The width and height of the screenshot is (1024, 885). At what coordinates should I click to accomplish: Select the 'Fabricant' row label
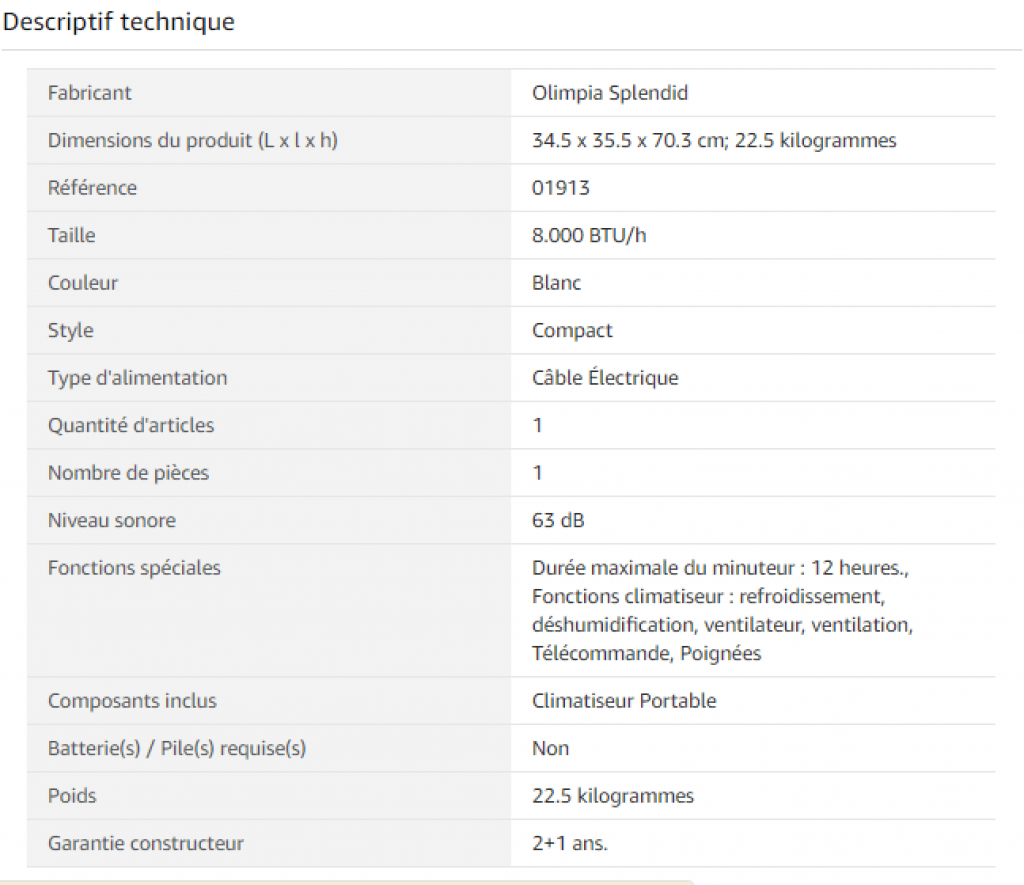(89, 93)
